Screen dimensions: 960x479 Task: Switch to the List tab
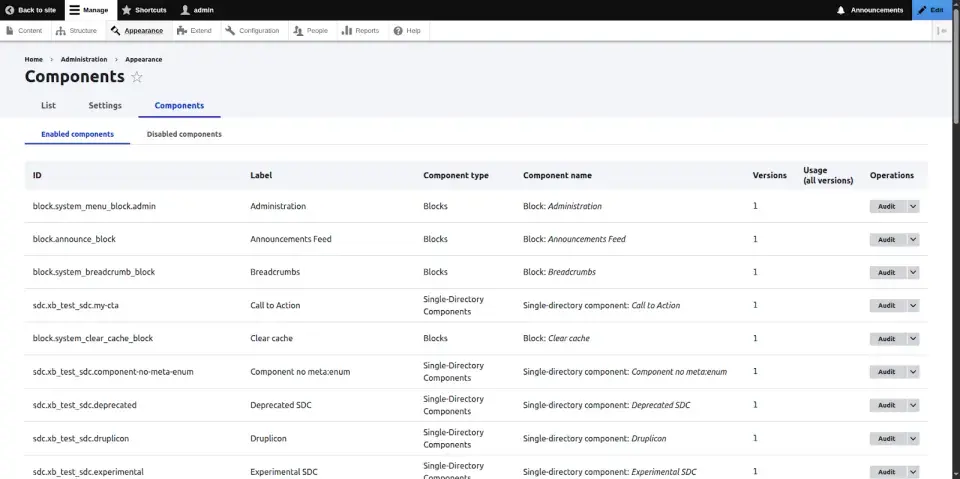coord(48,105)
